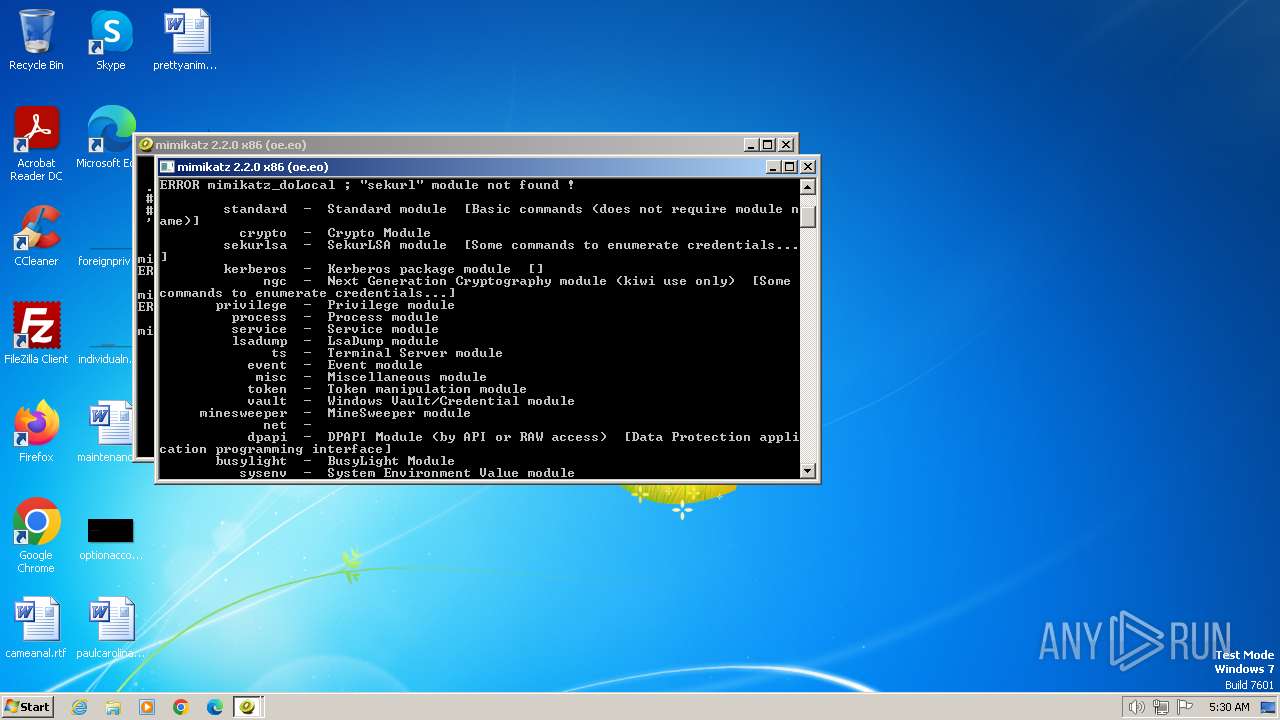Close the front mimikatz window
This screenshot has height=720, width=1280.
(808, 167)
